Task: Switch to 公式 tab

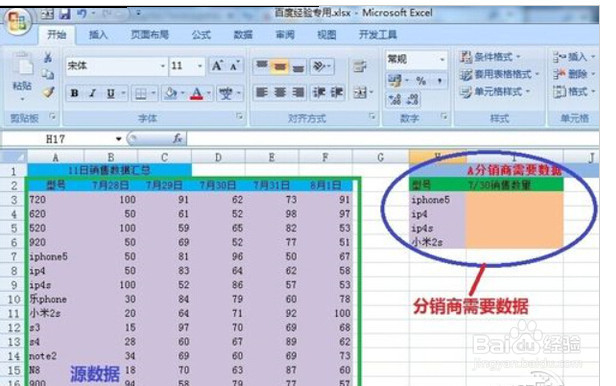Action: 201,35
